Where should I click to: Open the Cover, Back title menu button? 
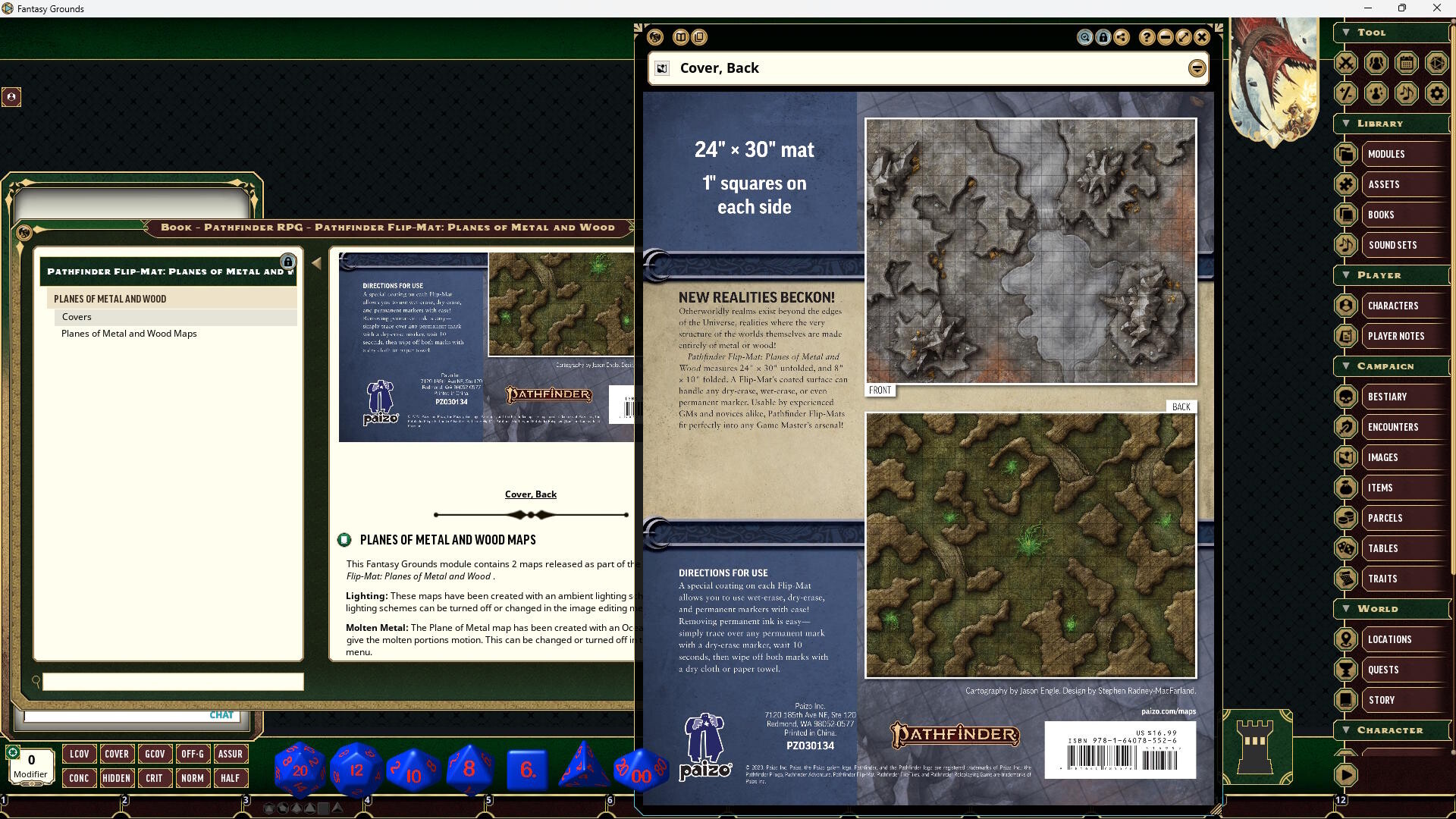tap(1197, 68)
